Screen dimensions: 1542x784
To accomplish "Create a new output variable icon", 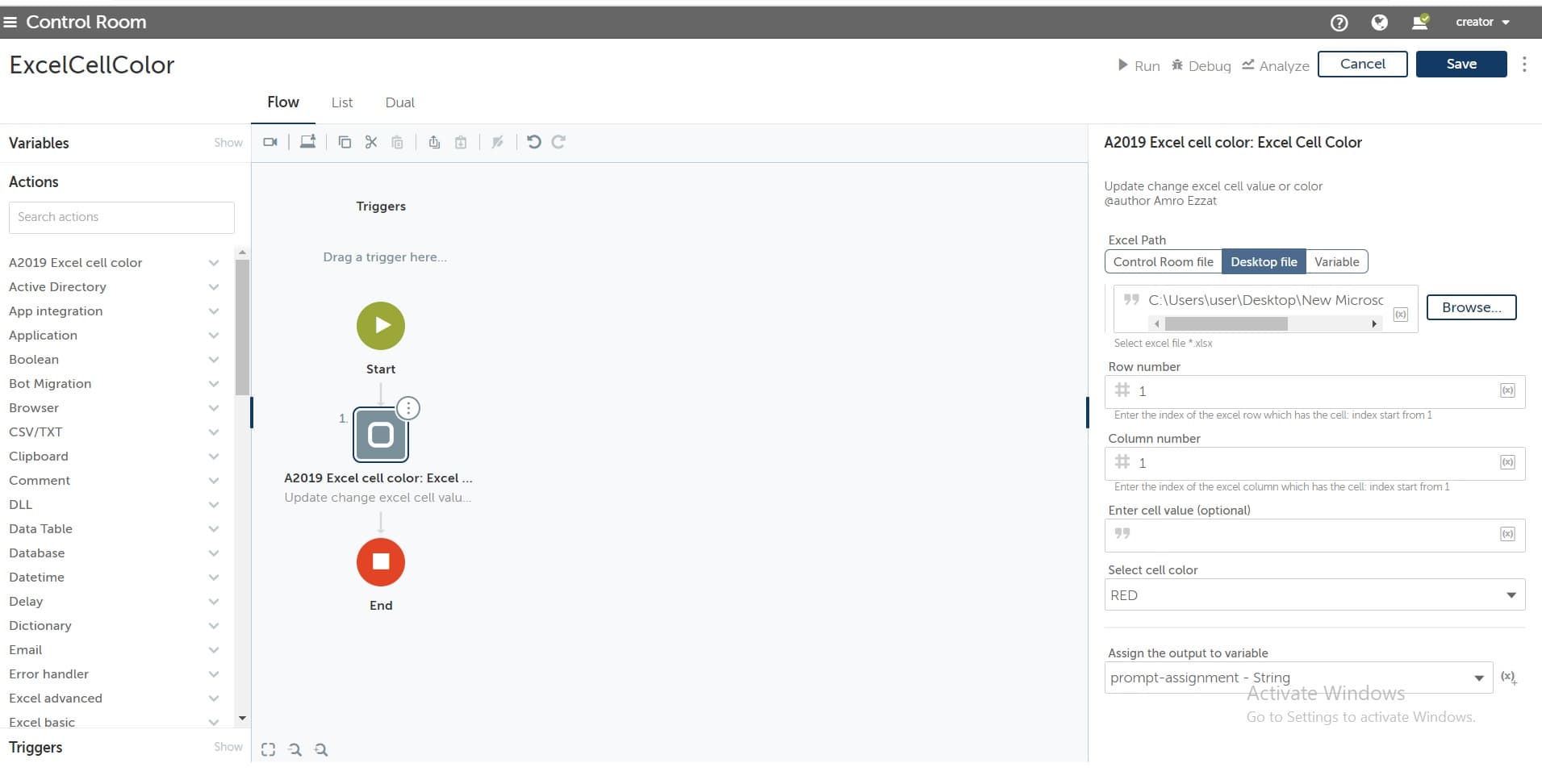I will [x=1508, y=678].
